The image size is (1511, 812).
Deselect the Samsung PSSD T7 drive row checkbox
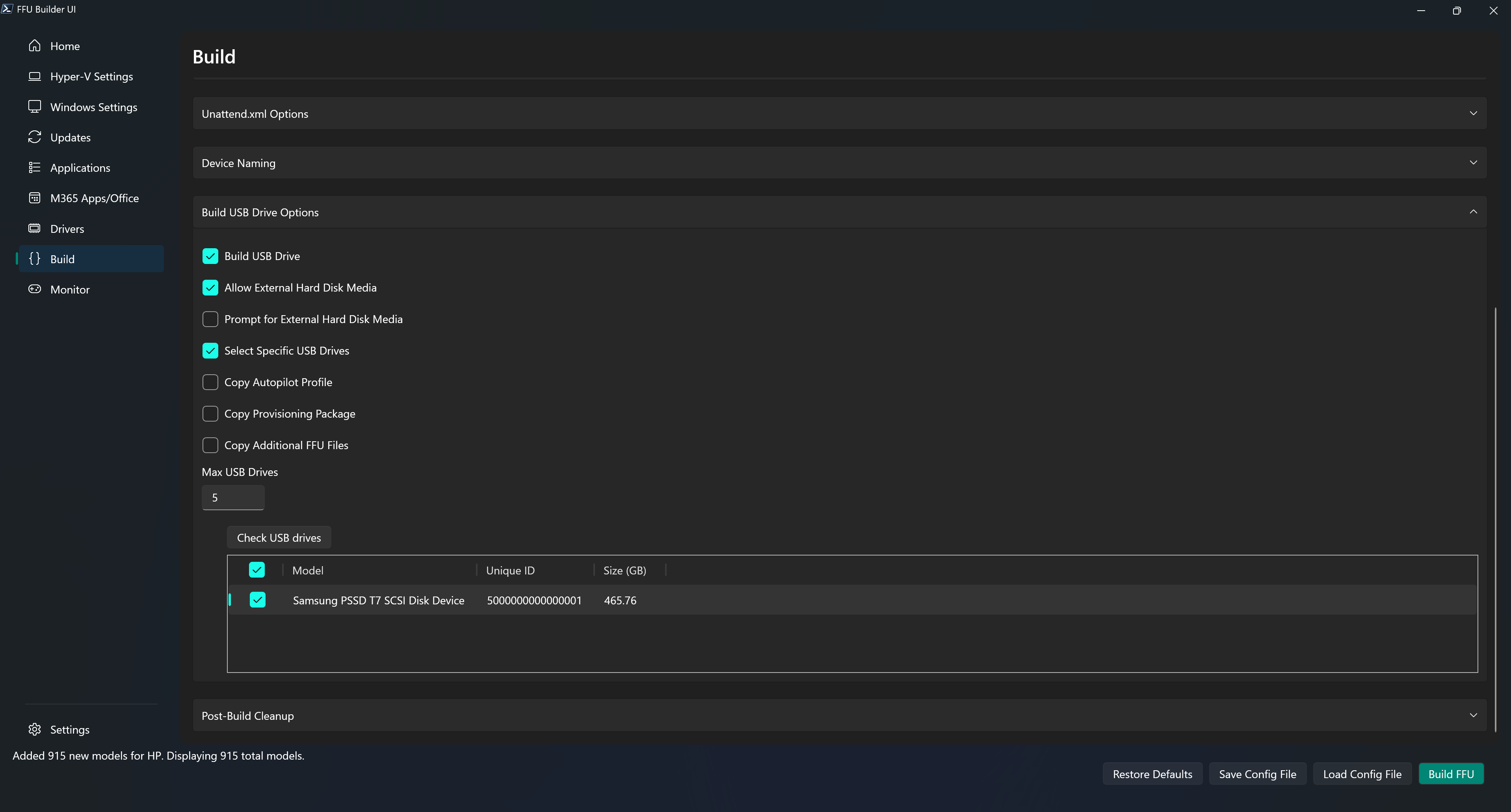click(258, 600)
